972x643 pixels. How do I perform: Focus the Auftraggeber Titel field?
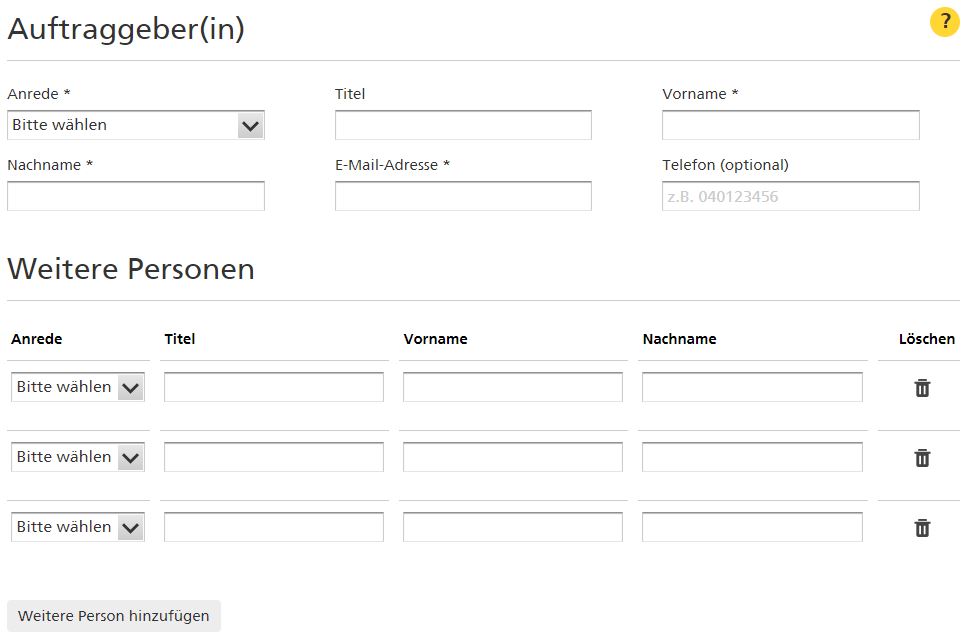pos(463,125)
